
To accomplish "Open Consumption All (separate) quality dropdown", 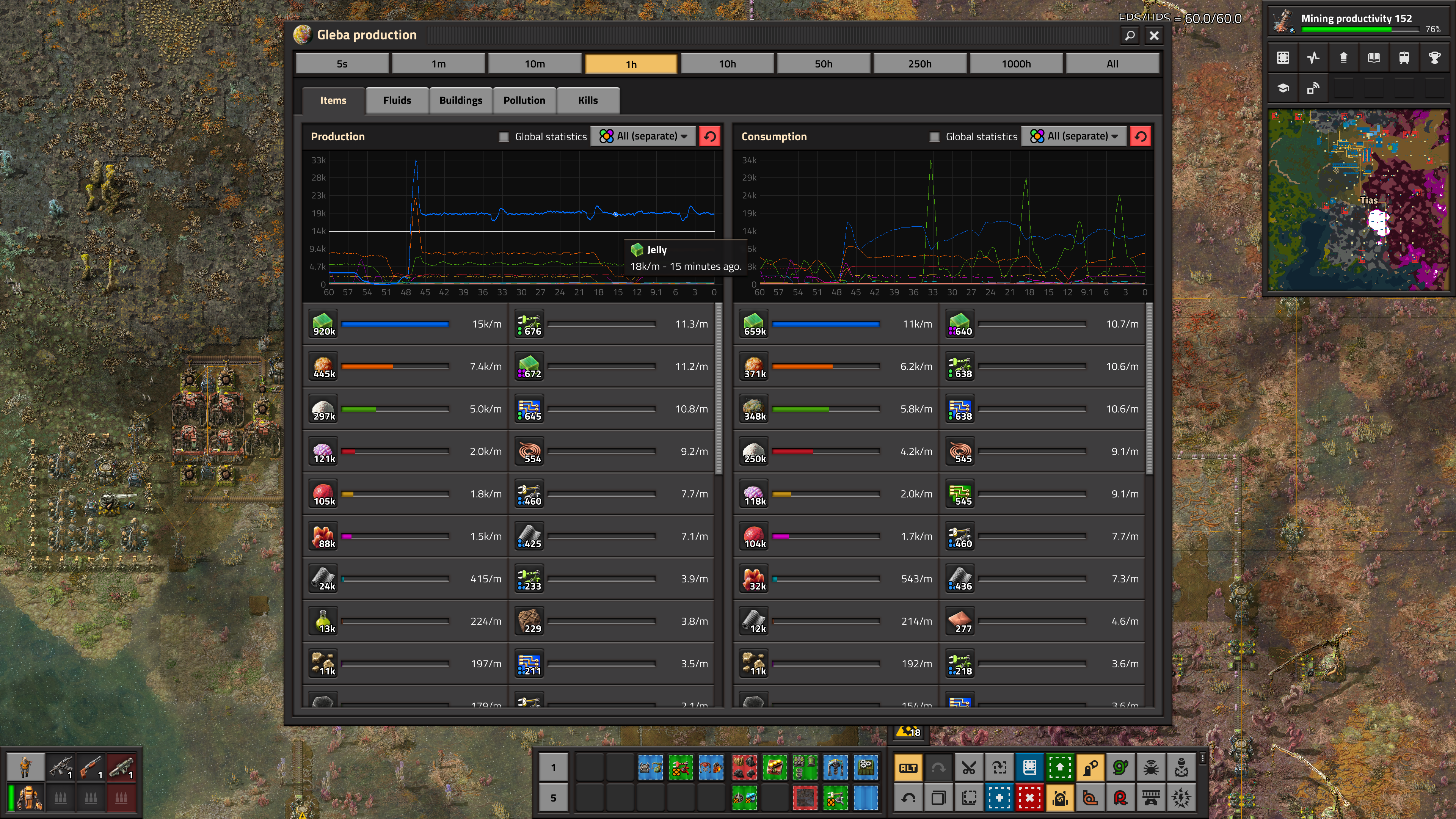I will pyautogui.click(x=1074, y=136).
